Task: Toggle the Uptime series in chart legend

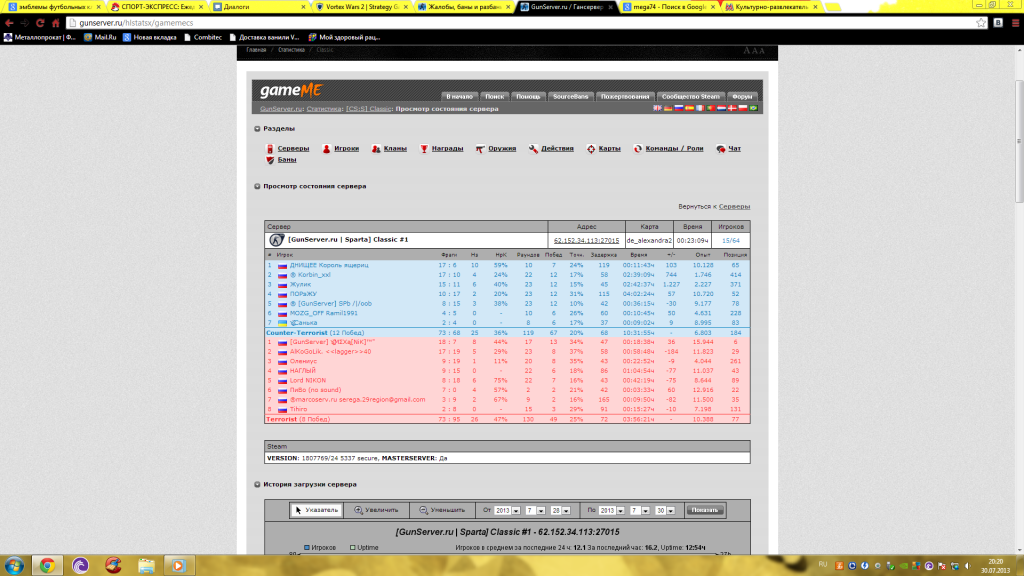Action: [352, 548]
